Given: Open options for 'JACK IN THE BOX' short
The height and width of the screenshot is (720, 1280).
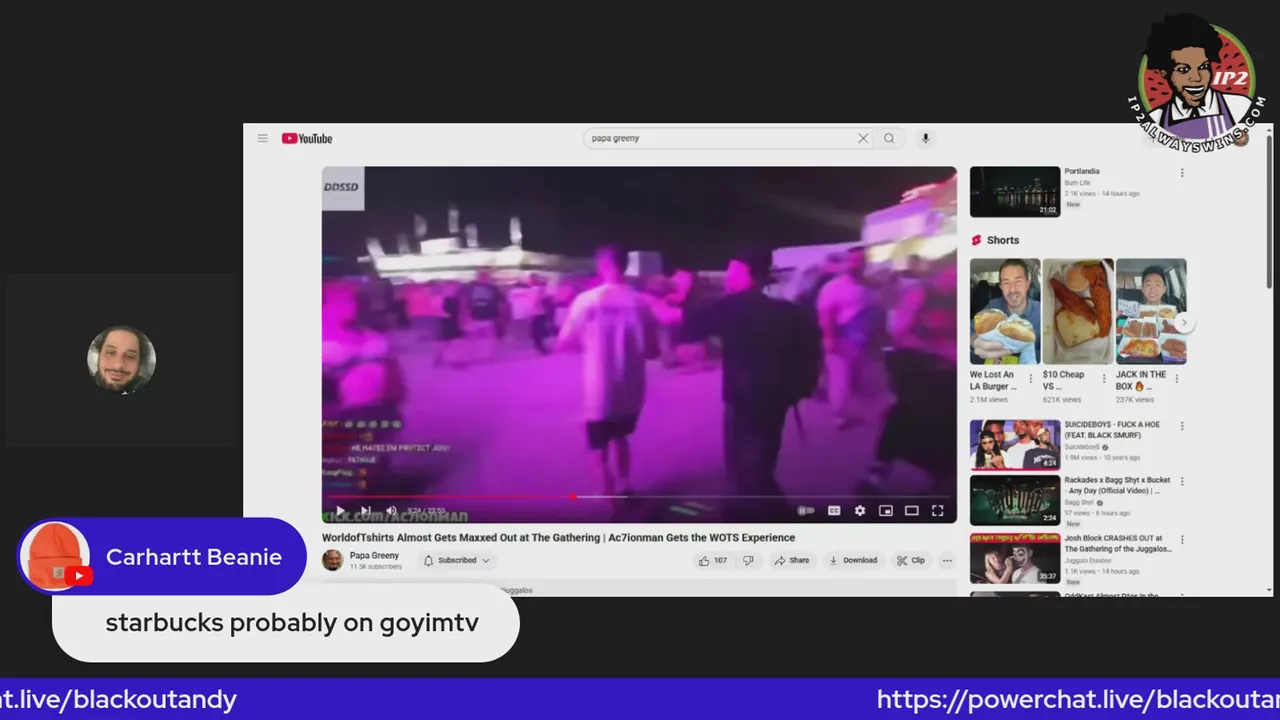Looking at the screenshot, I should pyautogui.click(x=1177, y=379).
